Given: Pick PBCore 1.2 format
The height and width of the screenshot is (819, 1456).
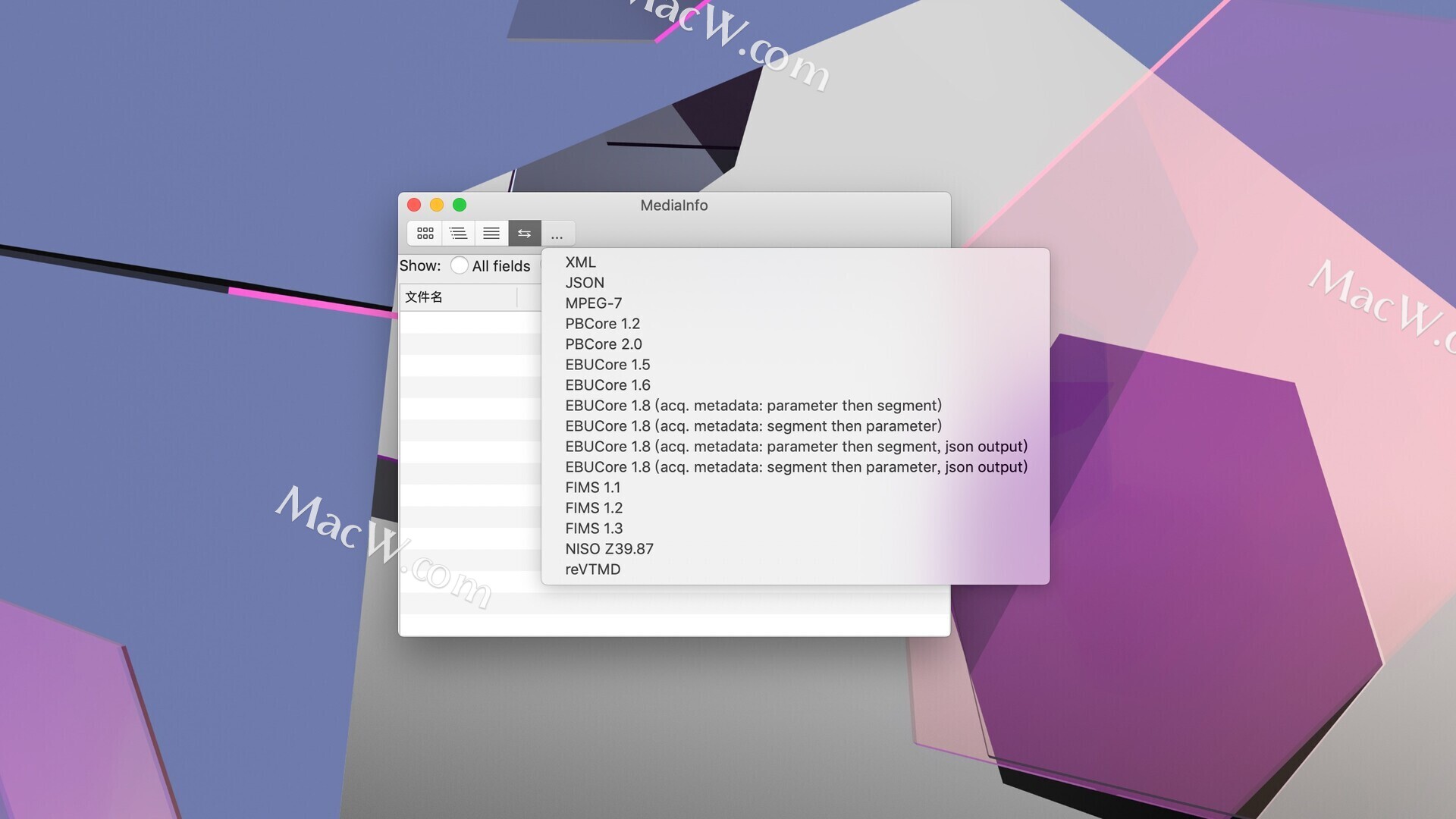Looking at the screenshot, I should pyautogui.click(x=795, y=324).
